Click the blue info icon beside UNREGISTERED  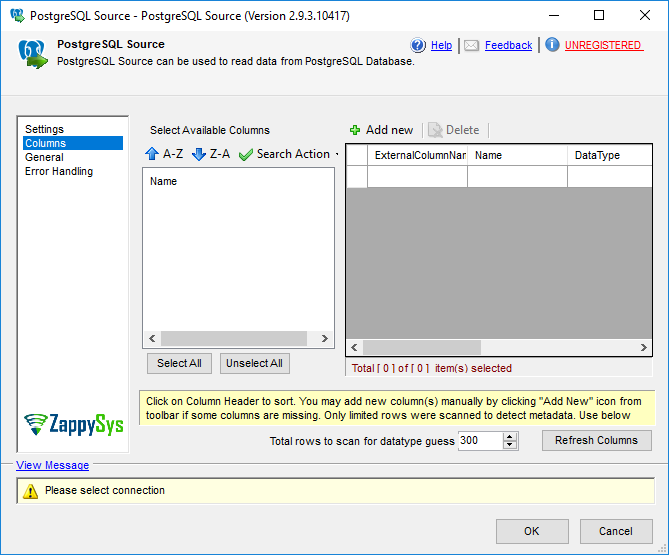(552, 44)
